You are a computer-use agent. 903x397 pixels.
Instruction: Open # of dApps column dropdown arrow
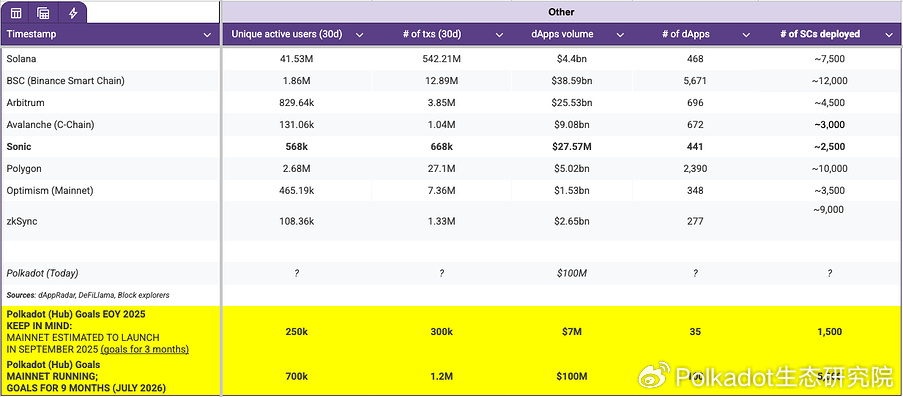(746, 35)
